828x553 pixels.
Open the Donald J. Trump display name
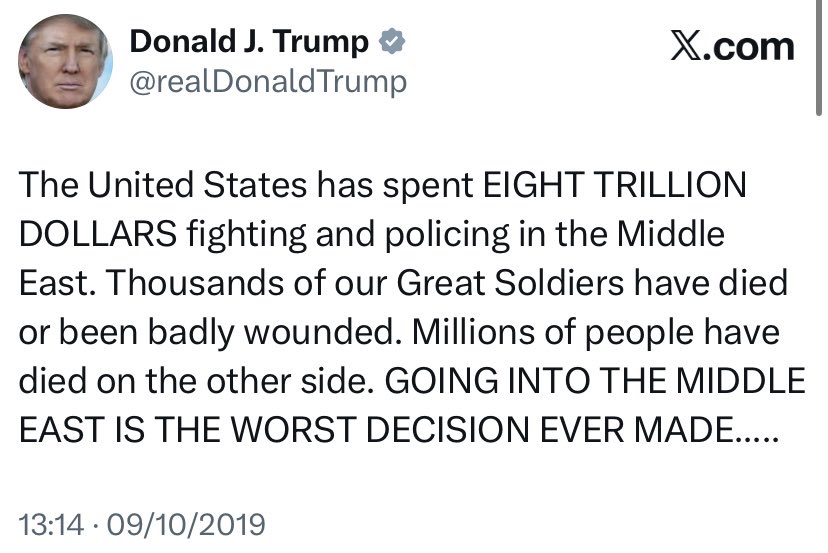250,42
